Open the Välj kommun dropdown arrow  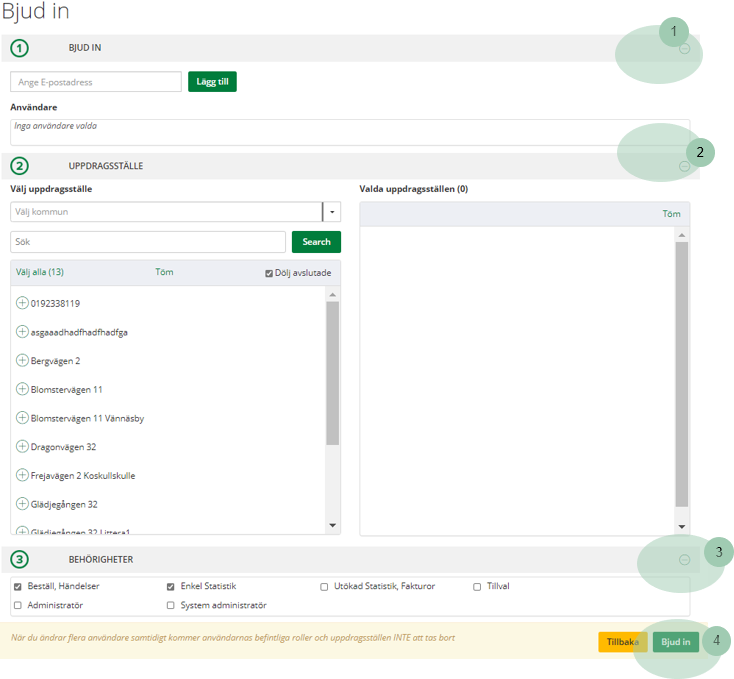coord(332,212)
